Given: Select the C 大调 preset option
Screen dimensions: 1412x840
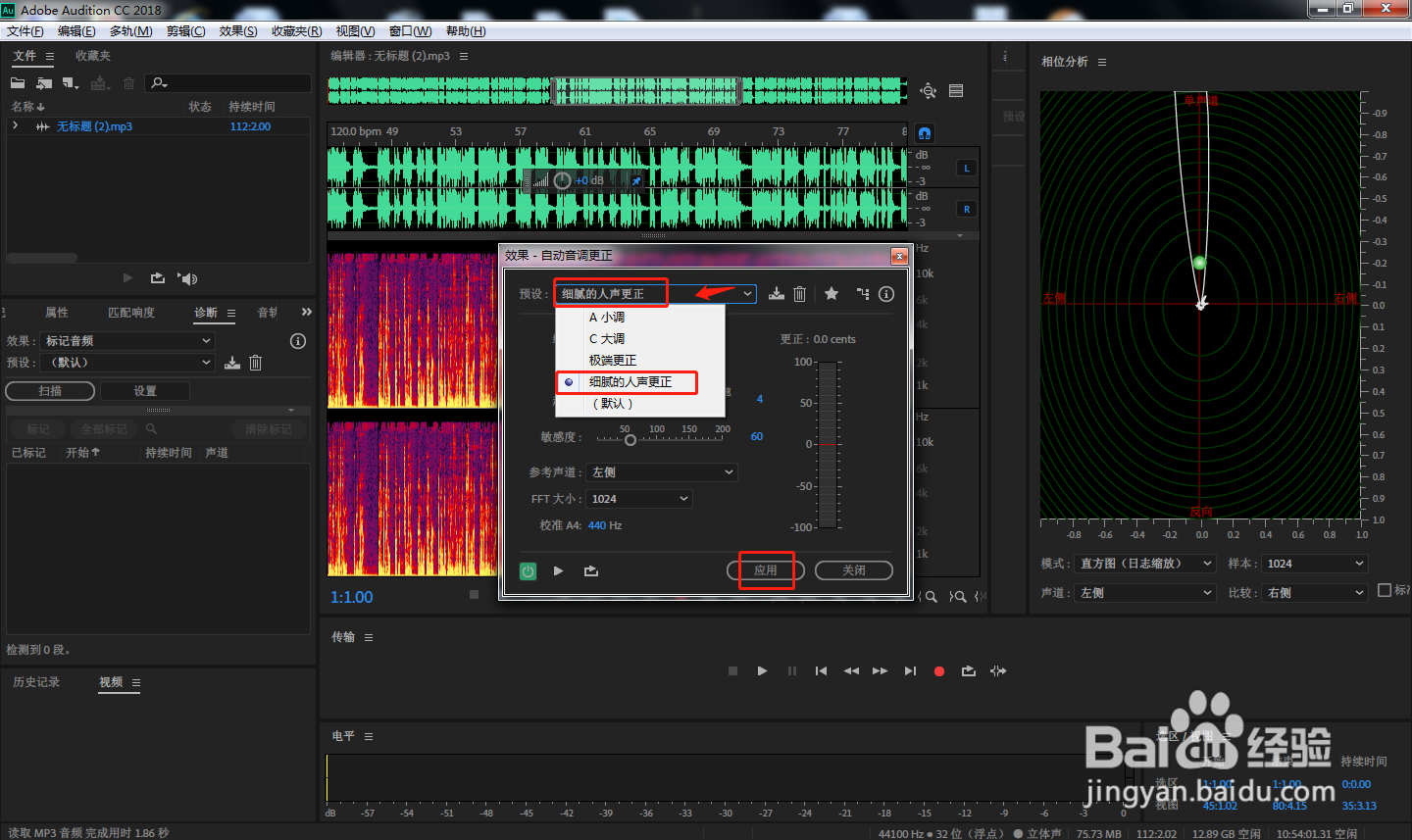Looking at the screenshot, I should tap(640, 339).
